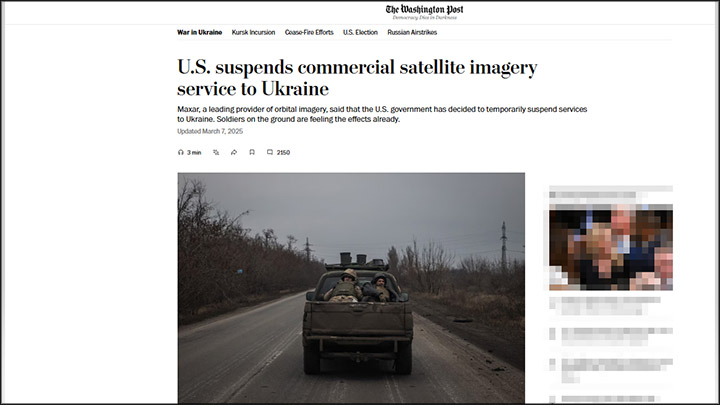Click the second blurred numbered sidebar story

[611, 370]
